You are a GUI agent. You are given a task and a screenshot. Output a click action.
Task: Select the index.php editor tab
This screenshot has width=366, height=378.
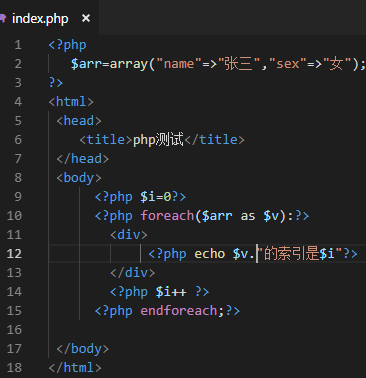49,18
